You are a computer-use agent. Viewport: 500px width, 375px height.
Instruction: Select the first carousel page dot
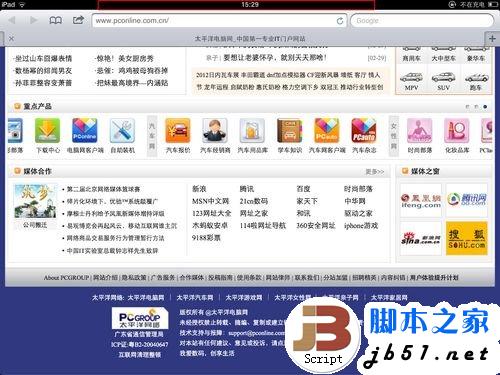(x=467, y=107)
